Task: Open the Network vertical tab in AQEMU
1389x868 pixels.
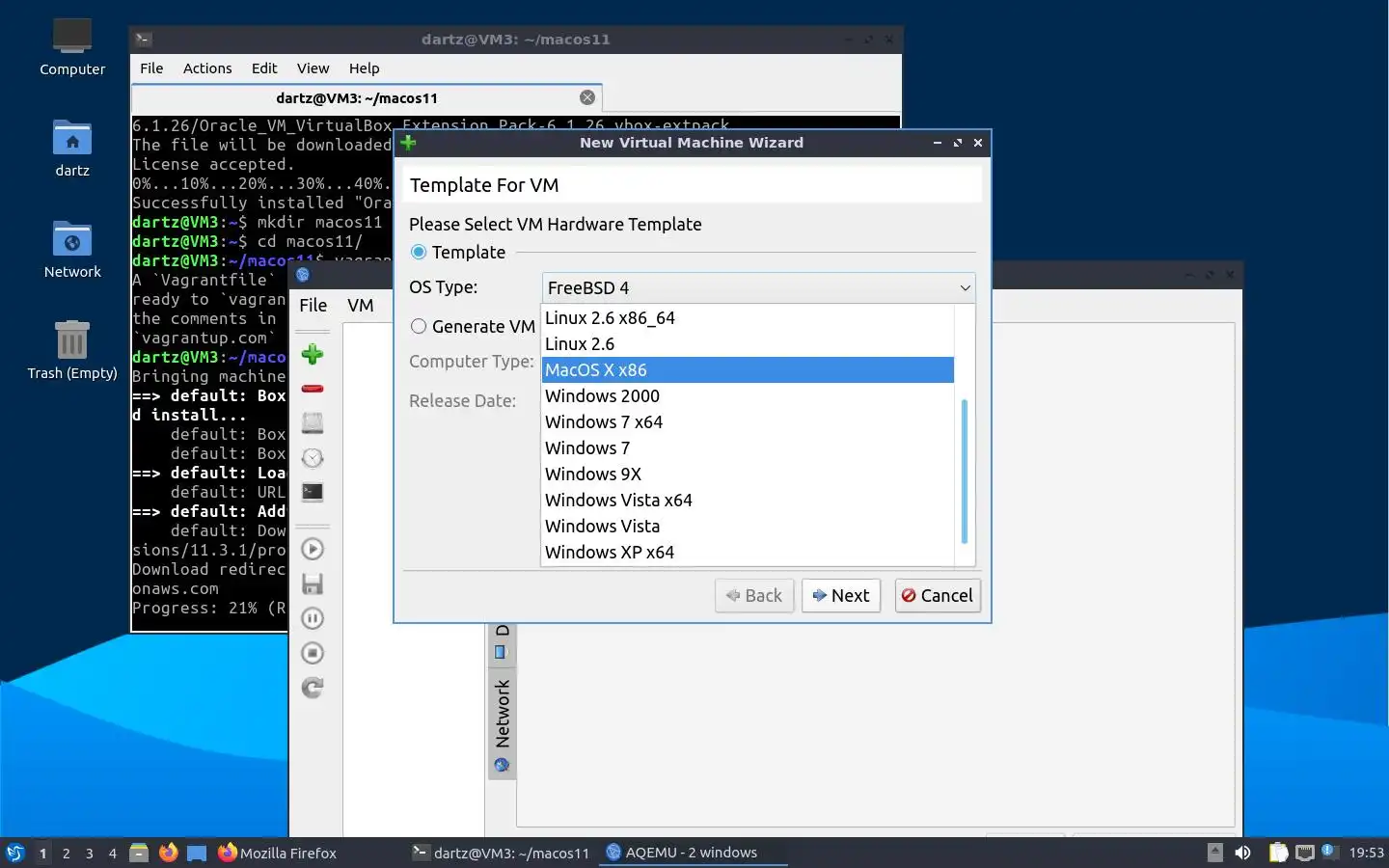Action: 502,725
